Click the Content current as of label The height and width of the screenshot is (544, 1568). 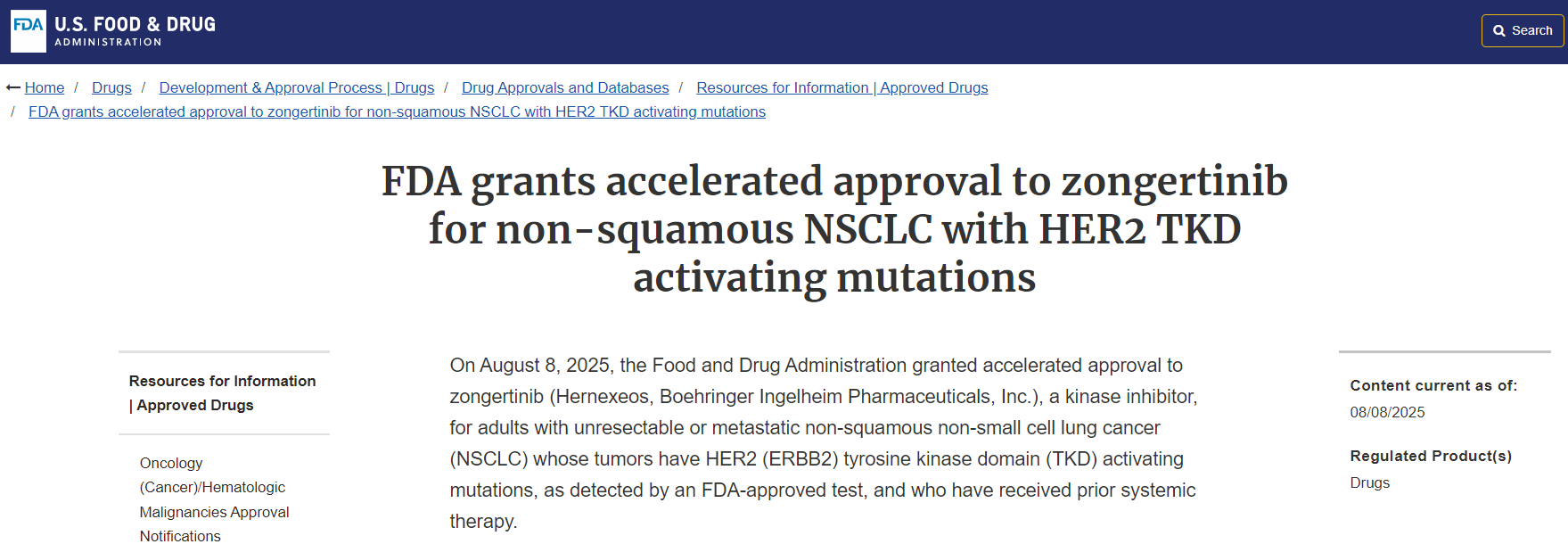[1433, 385]
